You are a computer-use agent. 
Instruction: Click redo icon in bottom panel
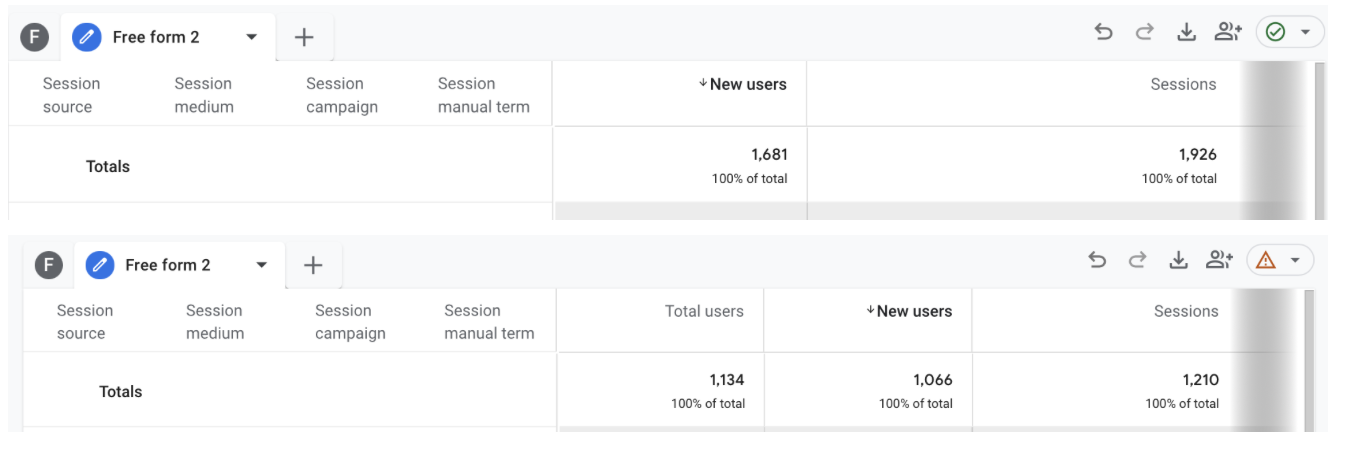(x=1137, y=260)
